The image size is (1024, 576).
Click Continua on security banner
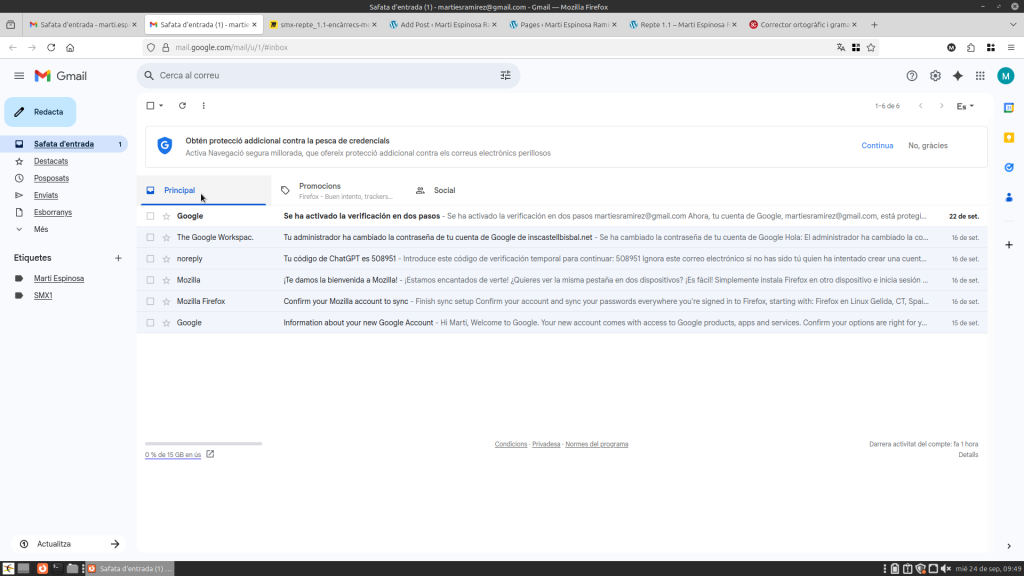(877, 146)
